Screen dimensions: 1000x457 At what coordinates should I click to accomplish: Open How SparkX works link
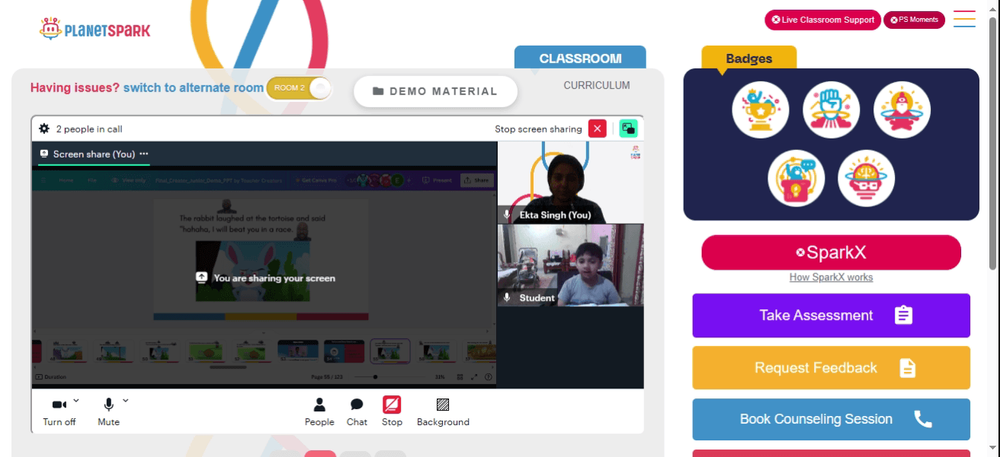(831, 277)
